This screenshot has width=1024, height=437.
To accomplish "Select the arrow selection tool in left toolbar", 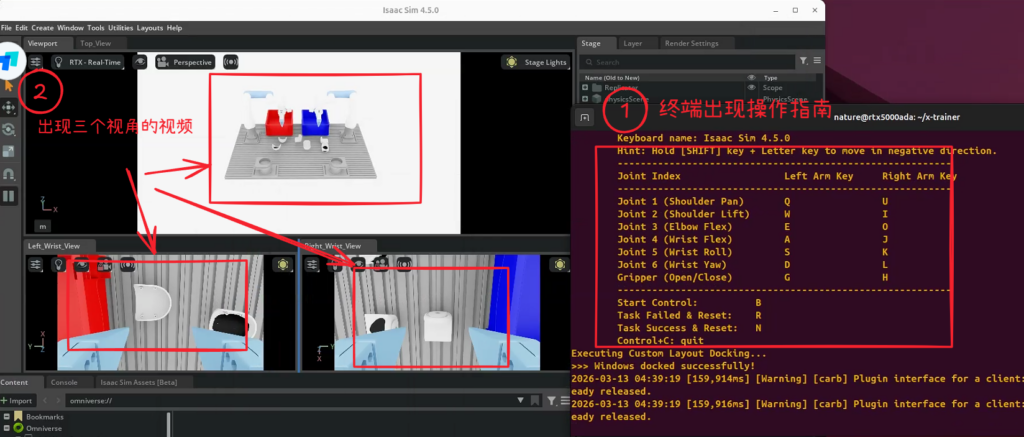I will [x=9, y=87].
